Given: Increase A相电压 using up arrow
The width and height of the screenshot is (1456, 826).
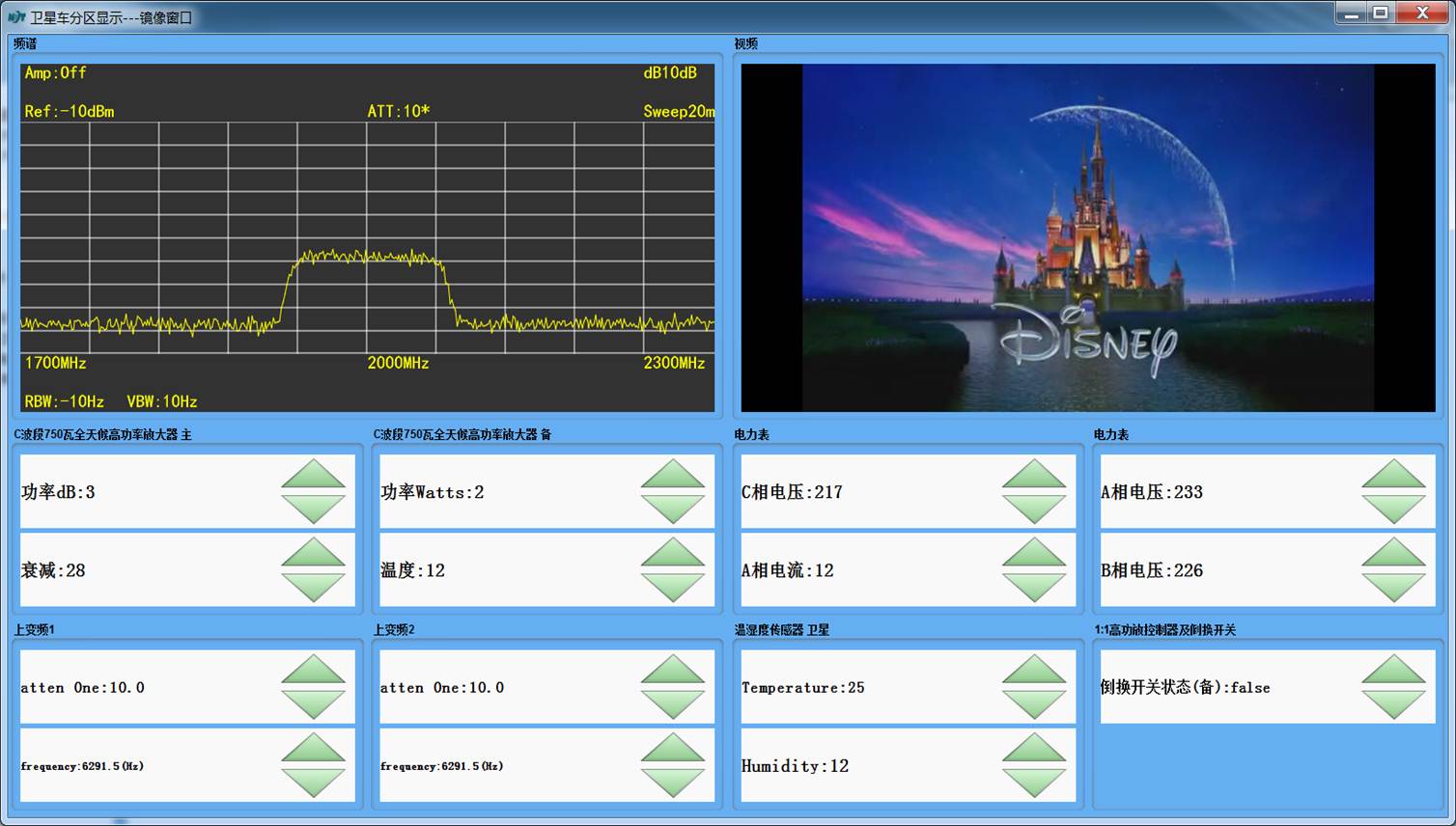Looking at the screenshot, I should [x=1393, y=475].
